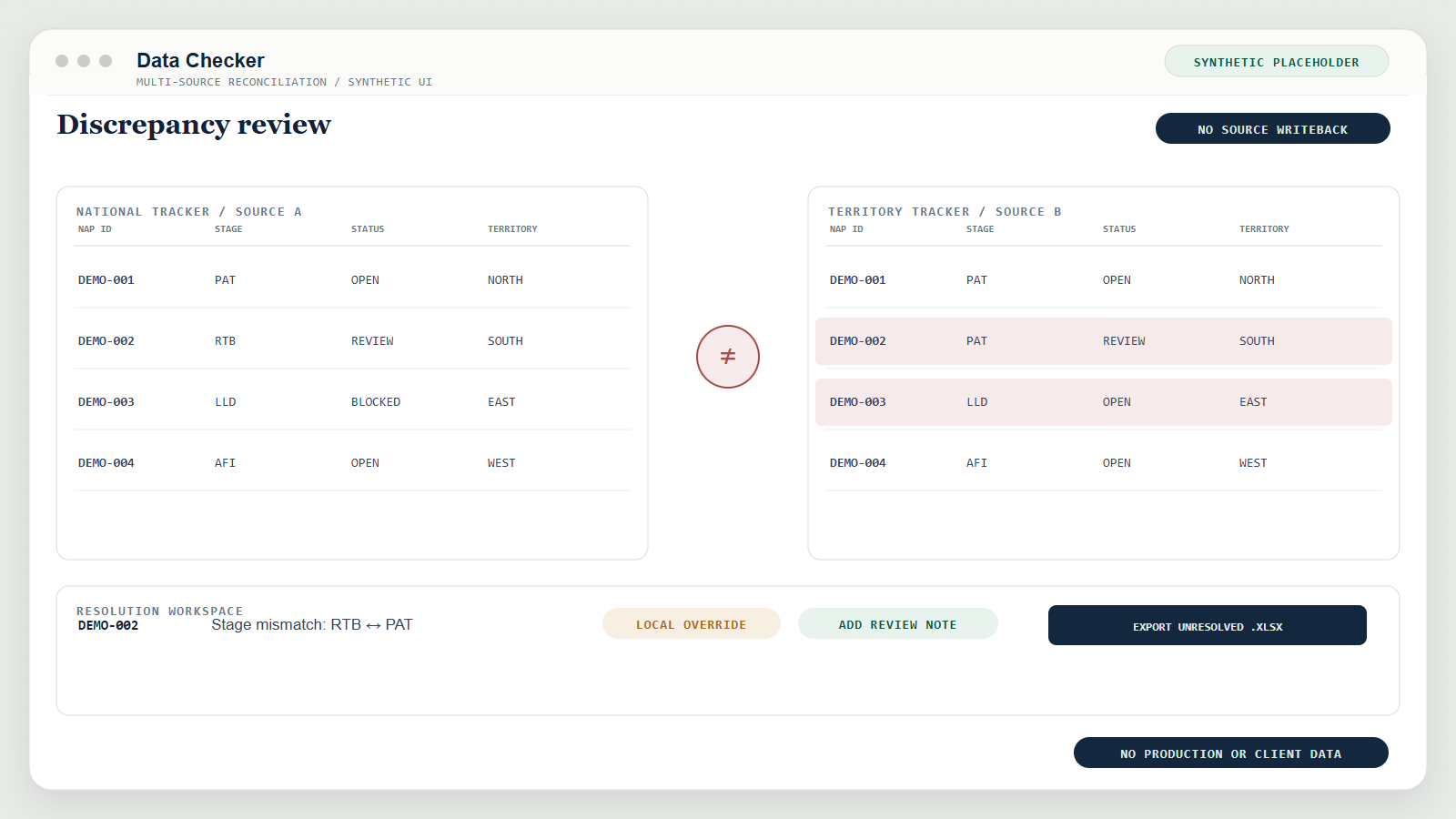The width and height of the screenshot is (1456, 819).
Task: Click the Synthetic Placeholder pill
Action: coord(1277,61)
